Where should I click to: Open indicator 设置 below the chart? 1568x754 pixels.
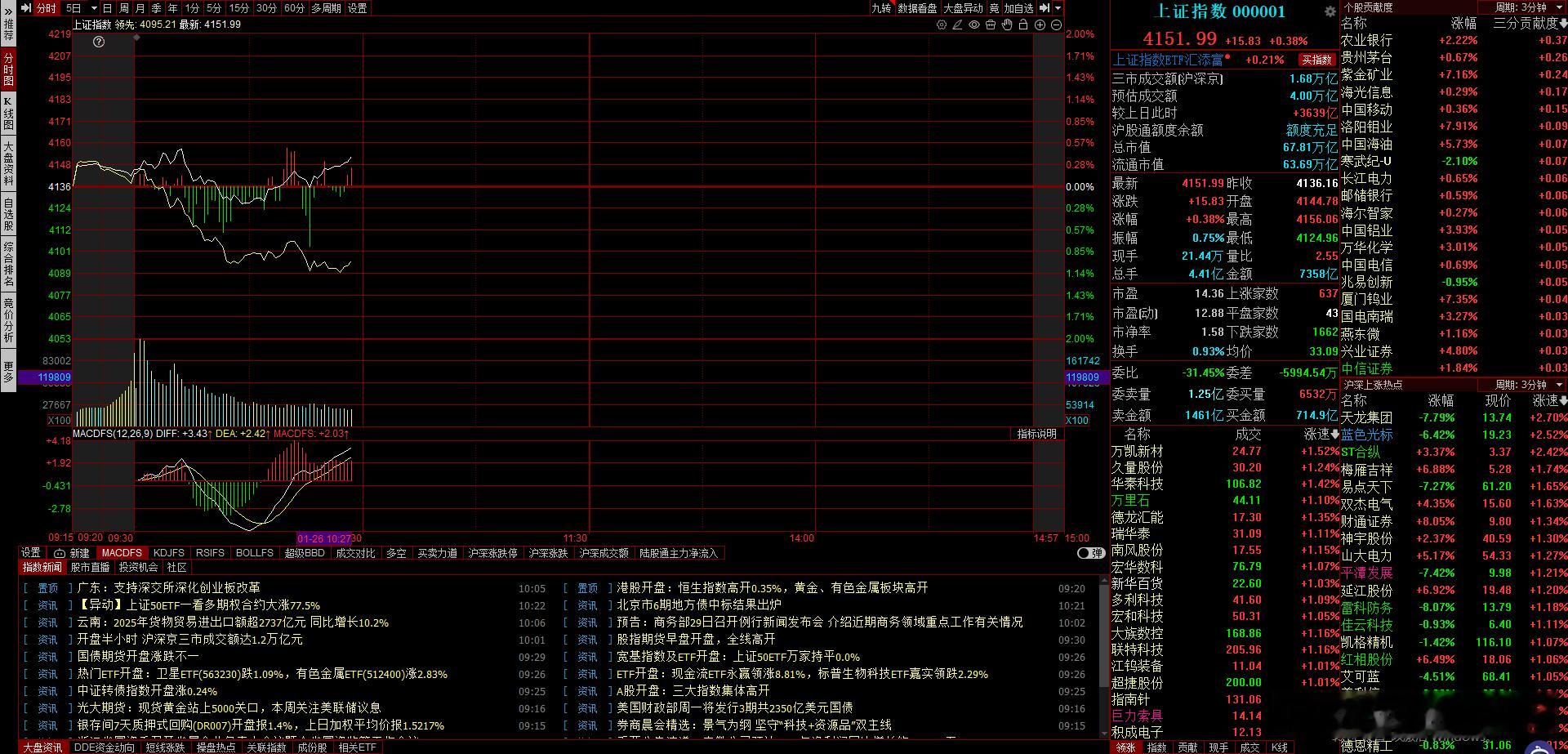(31, 553)
